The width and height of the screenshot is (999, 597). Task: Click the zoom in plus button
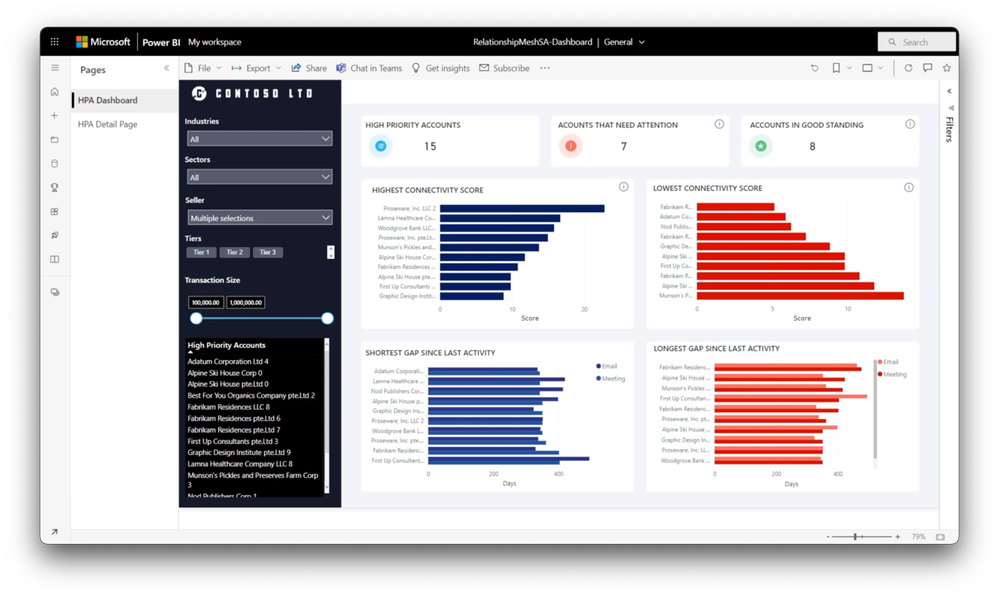click(898, 537)
